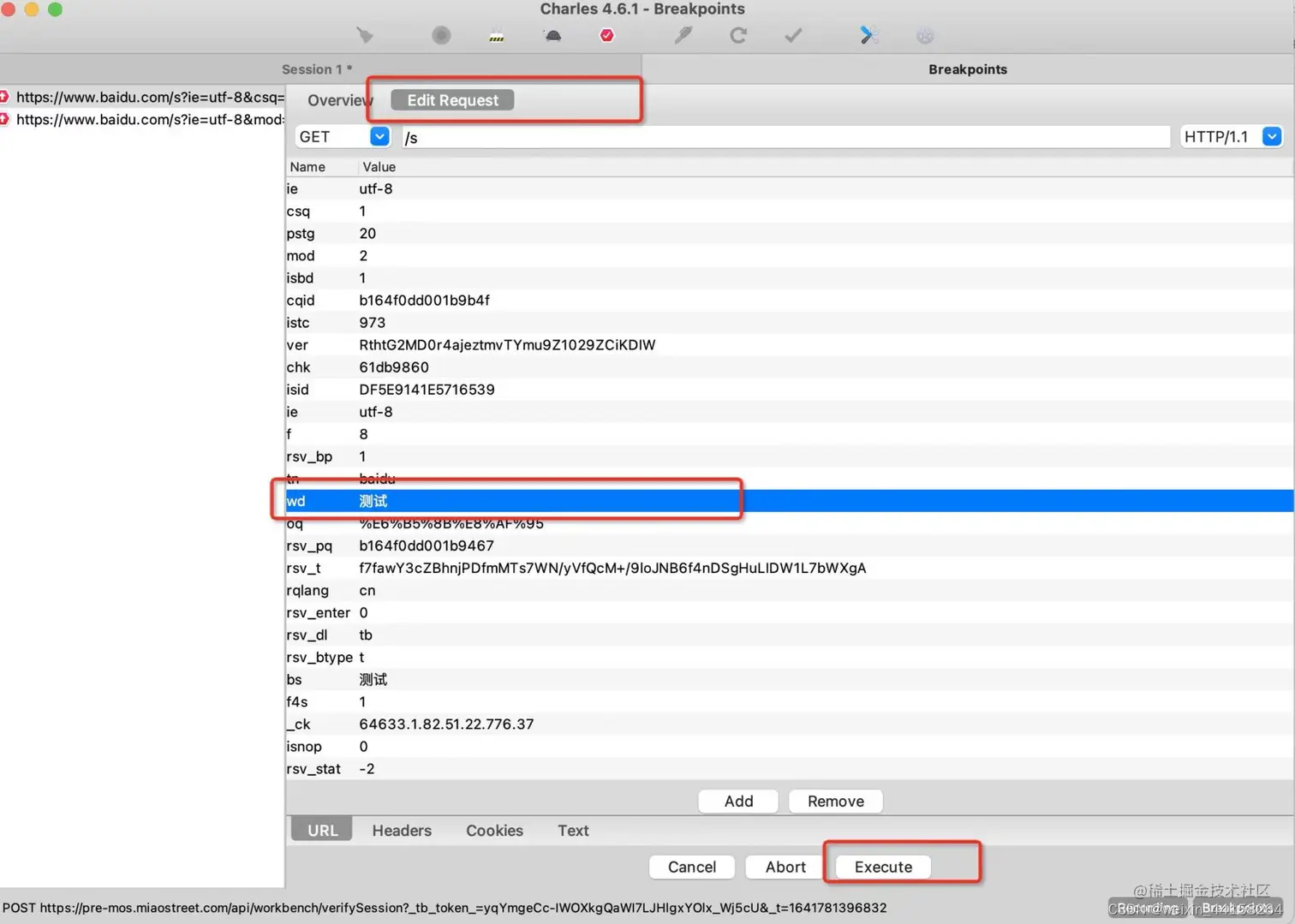Screen dimensions: 1295x924
Task: Select the pstg row with value 20
Action: point(790,234)
